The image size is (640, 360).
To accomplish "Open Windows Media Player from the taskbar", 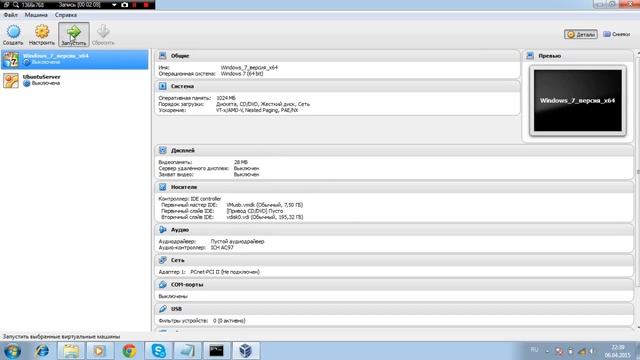I will (x=100, y=351).
